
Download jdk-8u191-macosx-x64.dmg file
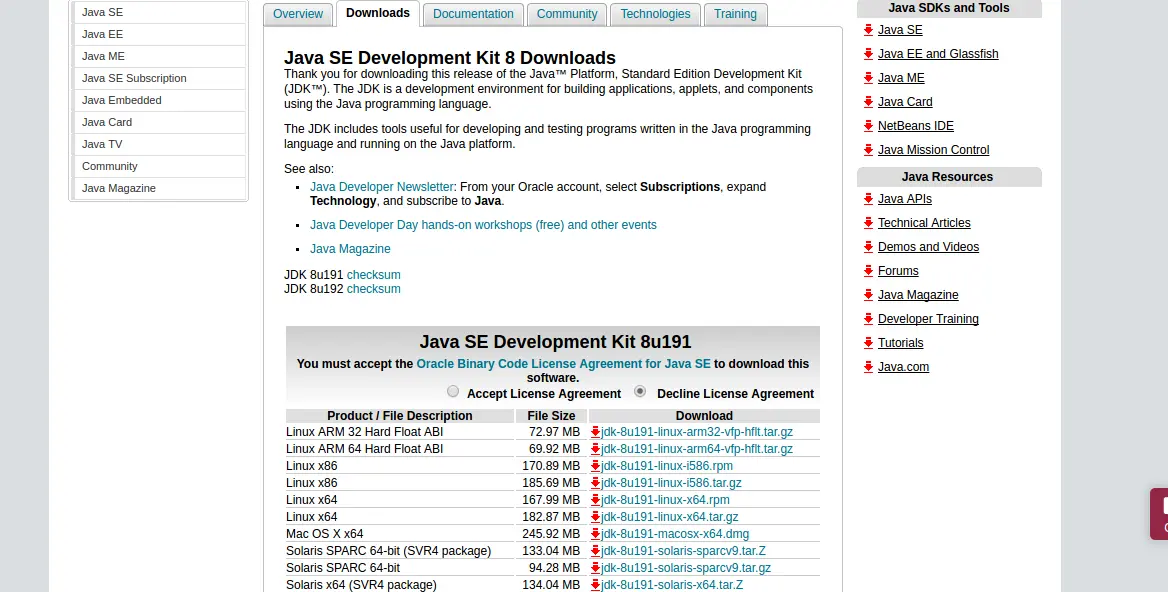[x=675, y=534]
